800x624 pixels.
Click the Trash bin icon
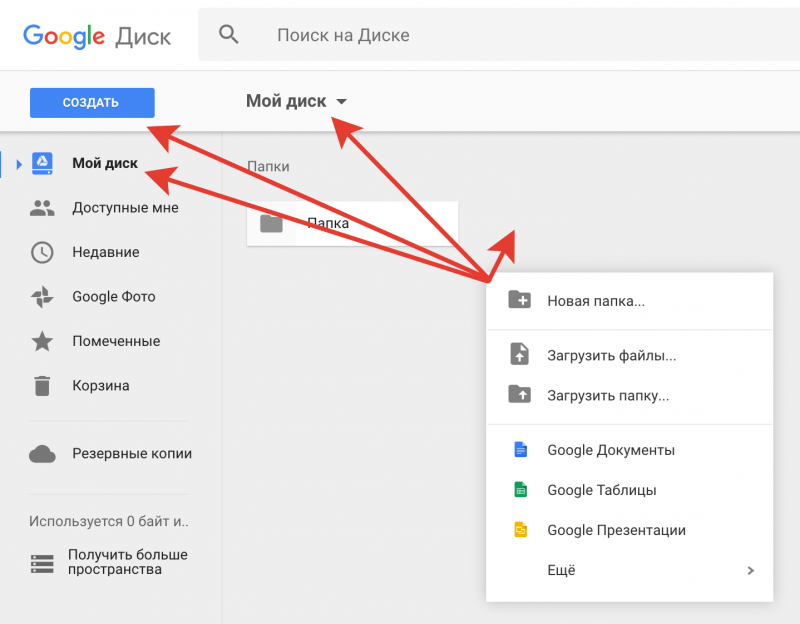pos(42,385)
